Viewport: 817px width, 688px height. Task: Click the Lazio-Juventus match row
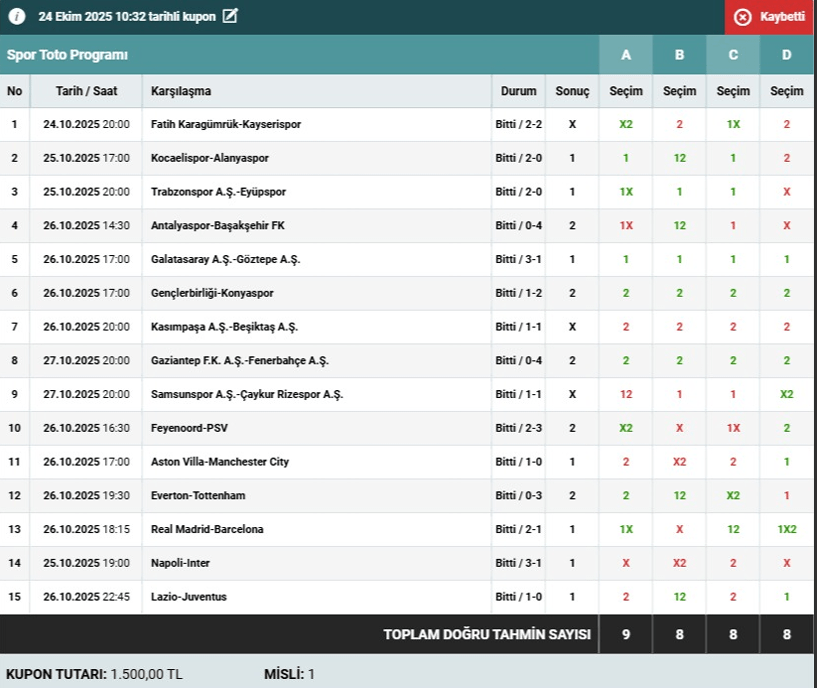[188, 597]
